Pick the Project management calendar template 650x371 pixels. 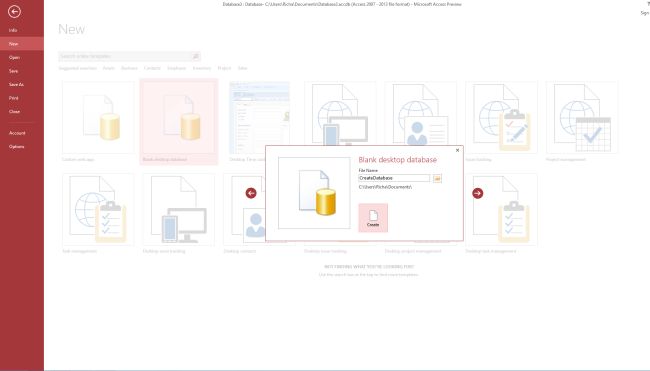(x=582, y=121)
